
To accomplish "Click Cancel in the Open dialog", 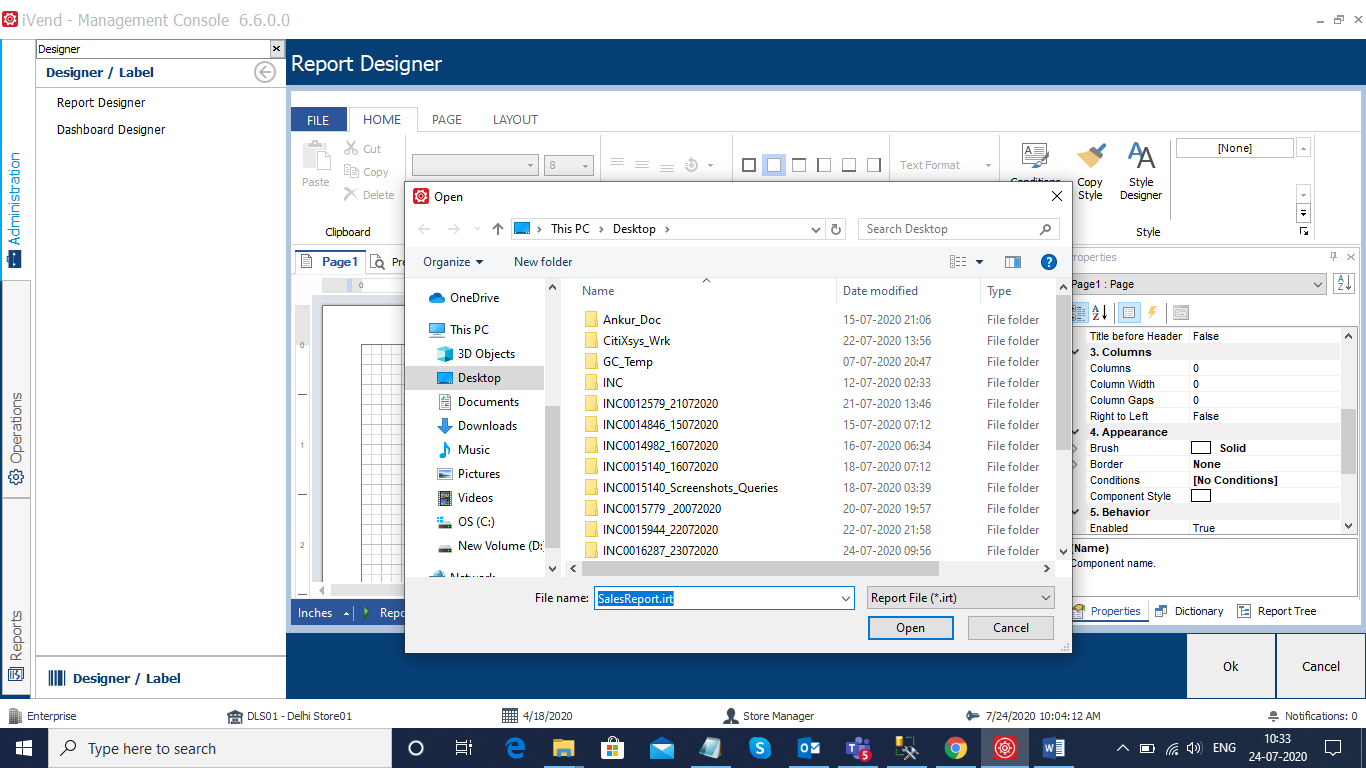I will (1011, 628).
